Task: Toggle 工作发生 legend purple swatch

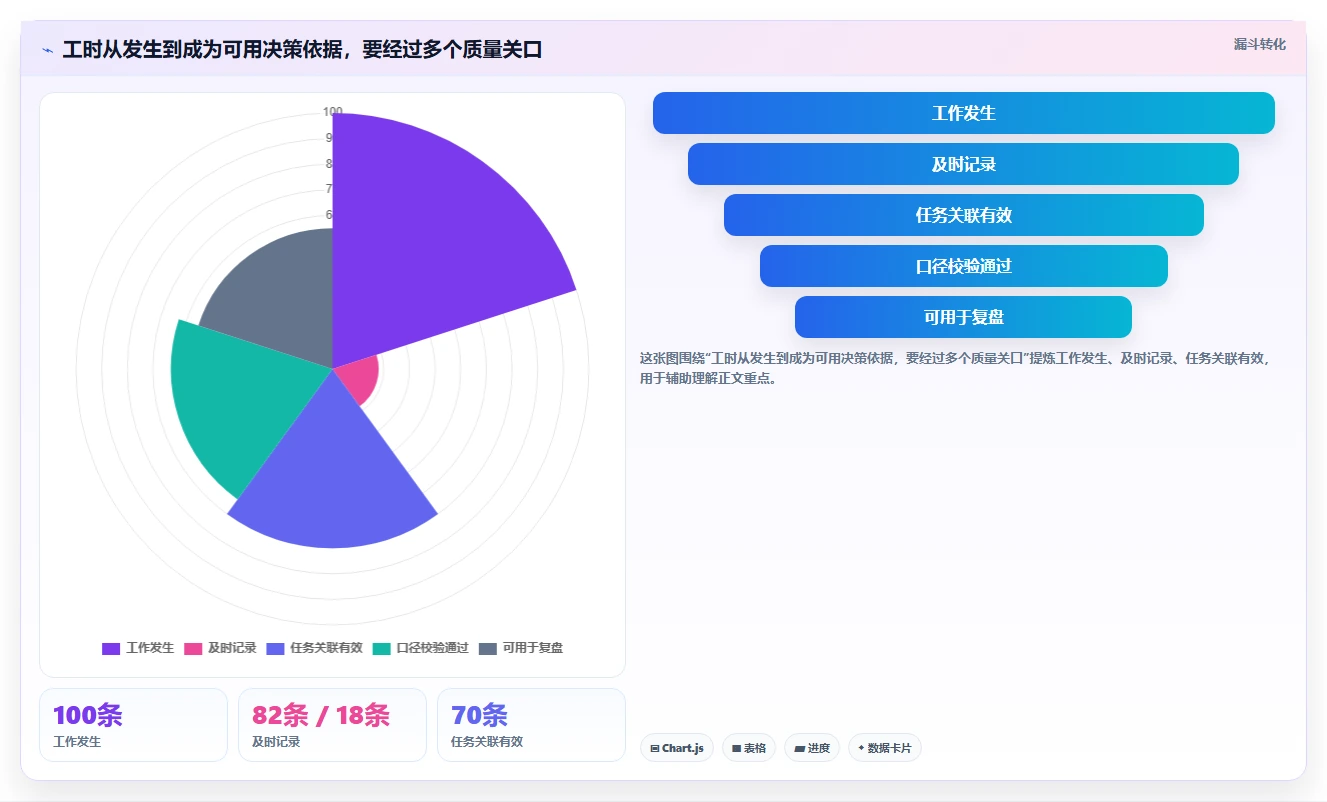Action: coord(111,648)
